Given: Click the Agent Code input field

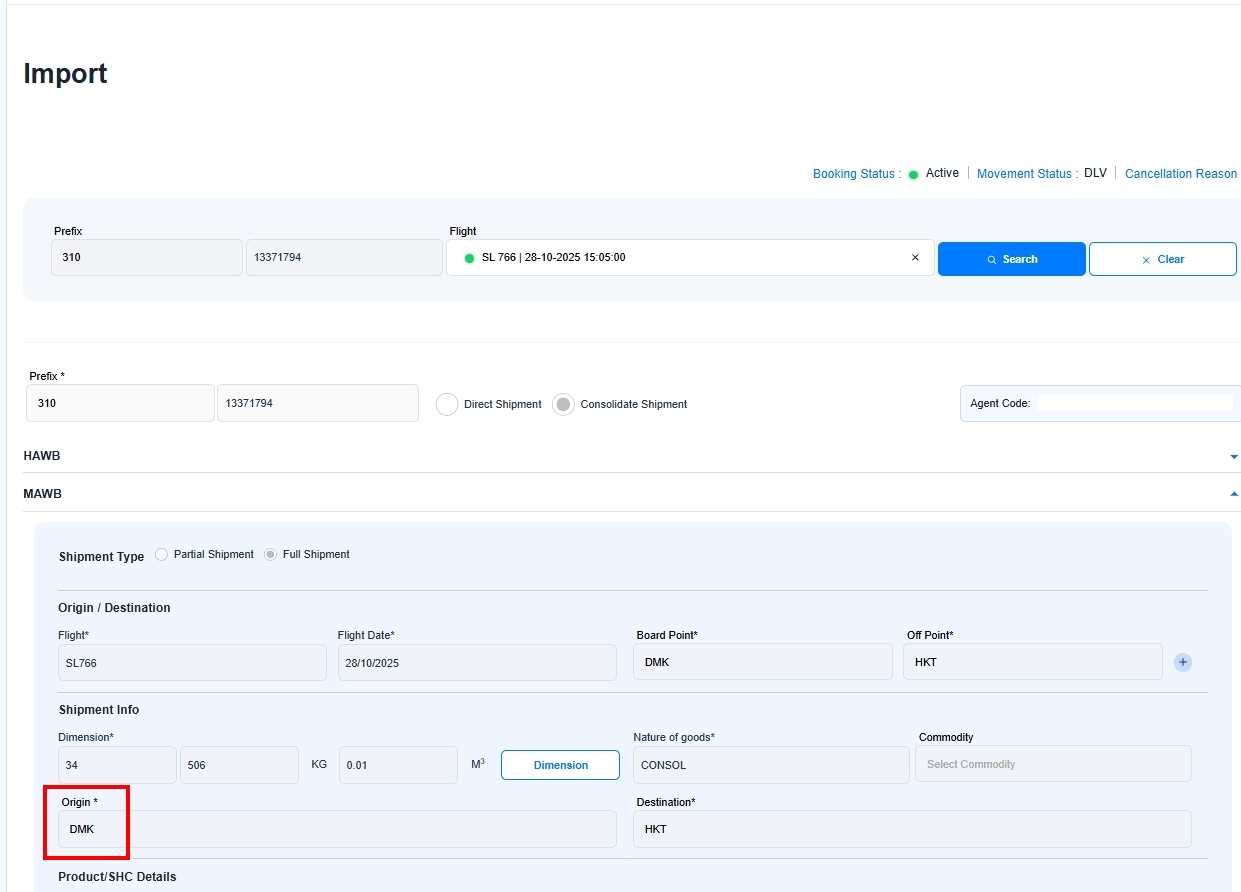Looking at the screenshot, I should click(x=1134, y=403).
